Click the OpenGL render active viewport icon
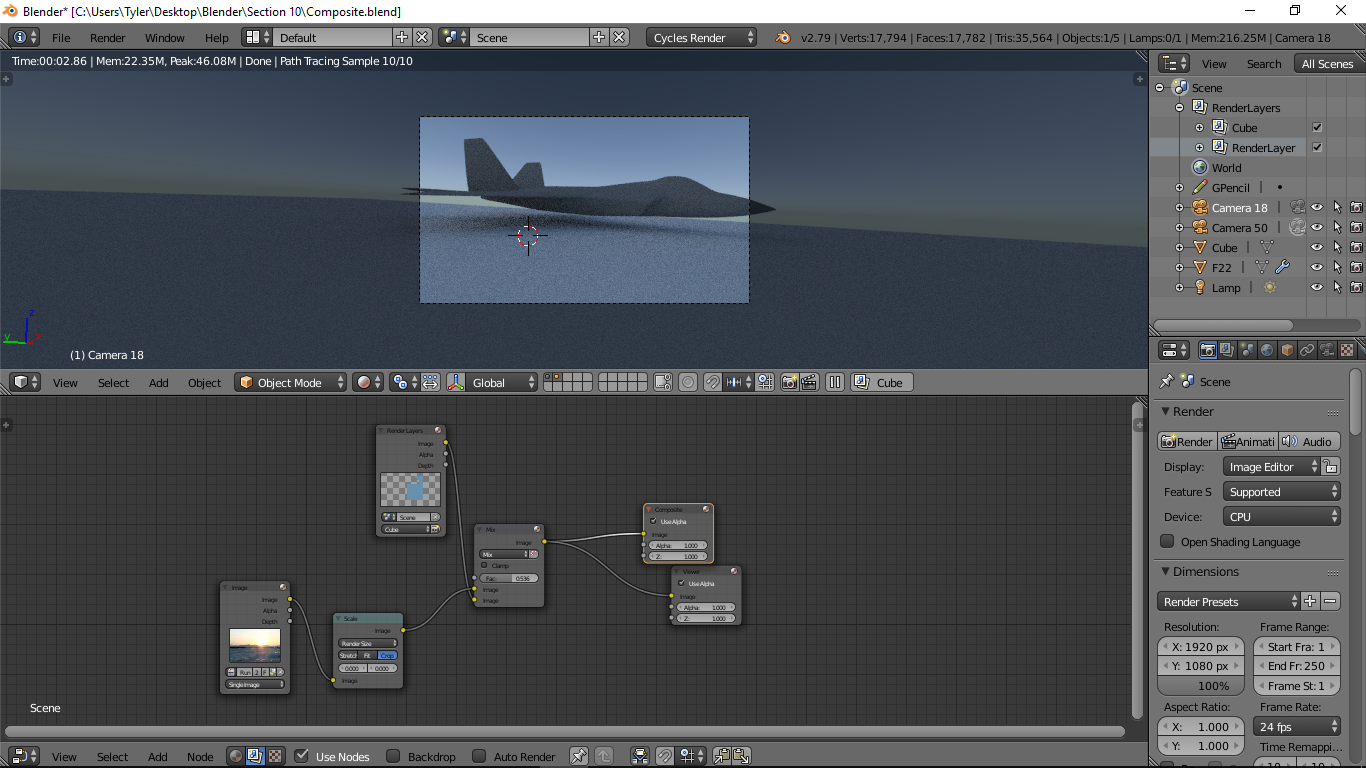 tap(789, 382)
